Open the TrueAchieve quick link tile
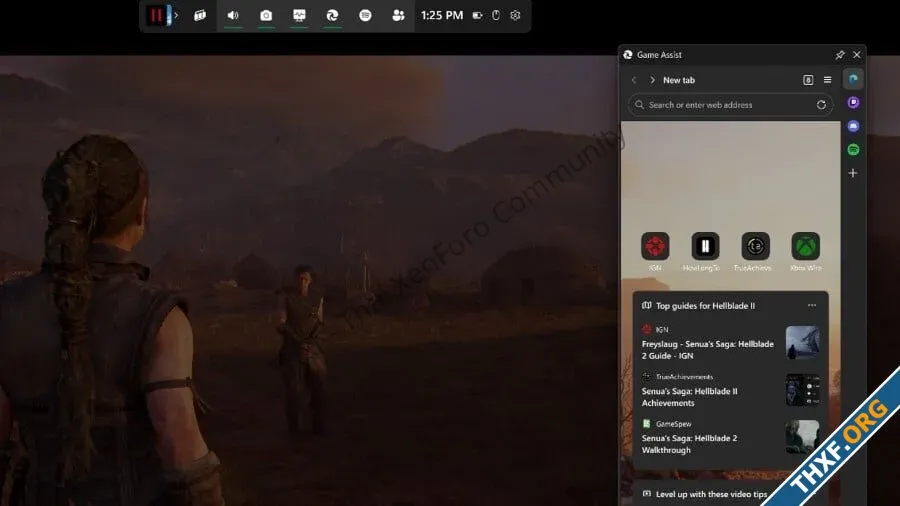 pos(755,247)
